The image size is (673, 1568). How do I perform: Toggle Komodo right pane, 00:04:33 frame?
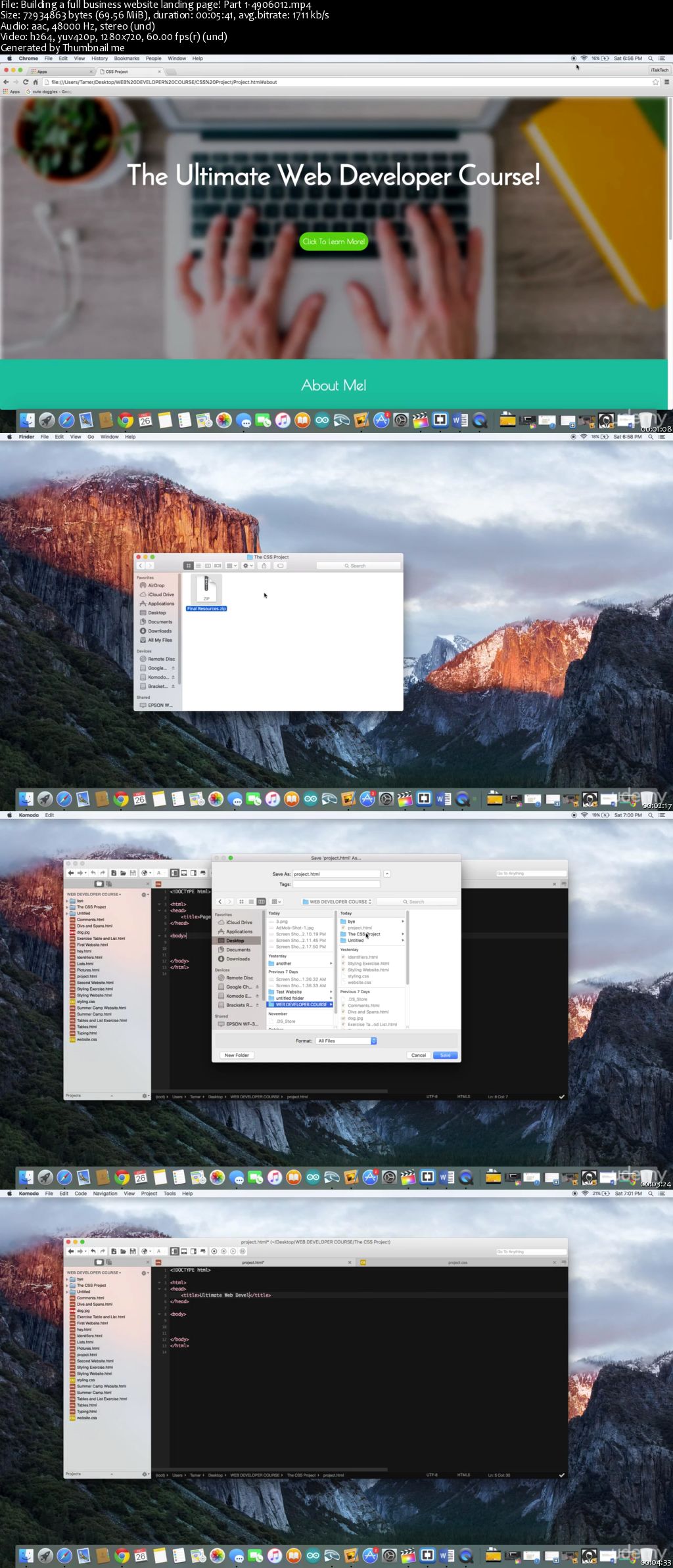pyautogui.click(x=193, y=1251)
